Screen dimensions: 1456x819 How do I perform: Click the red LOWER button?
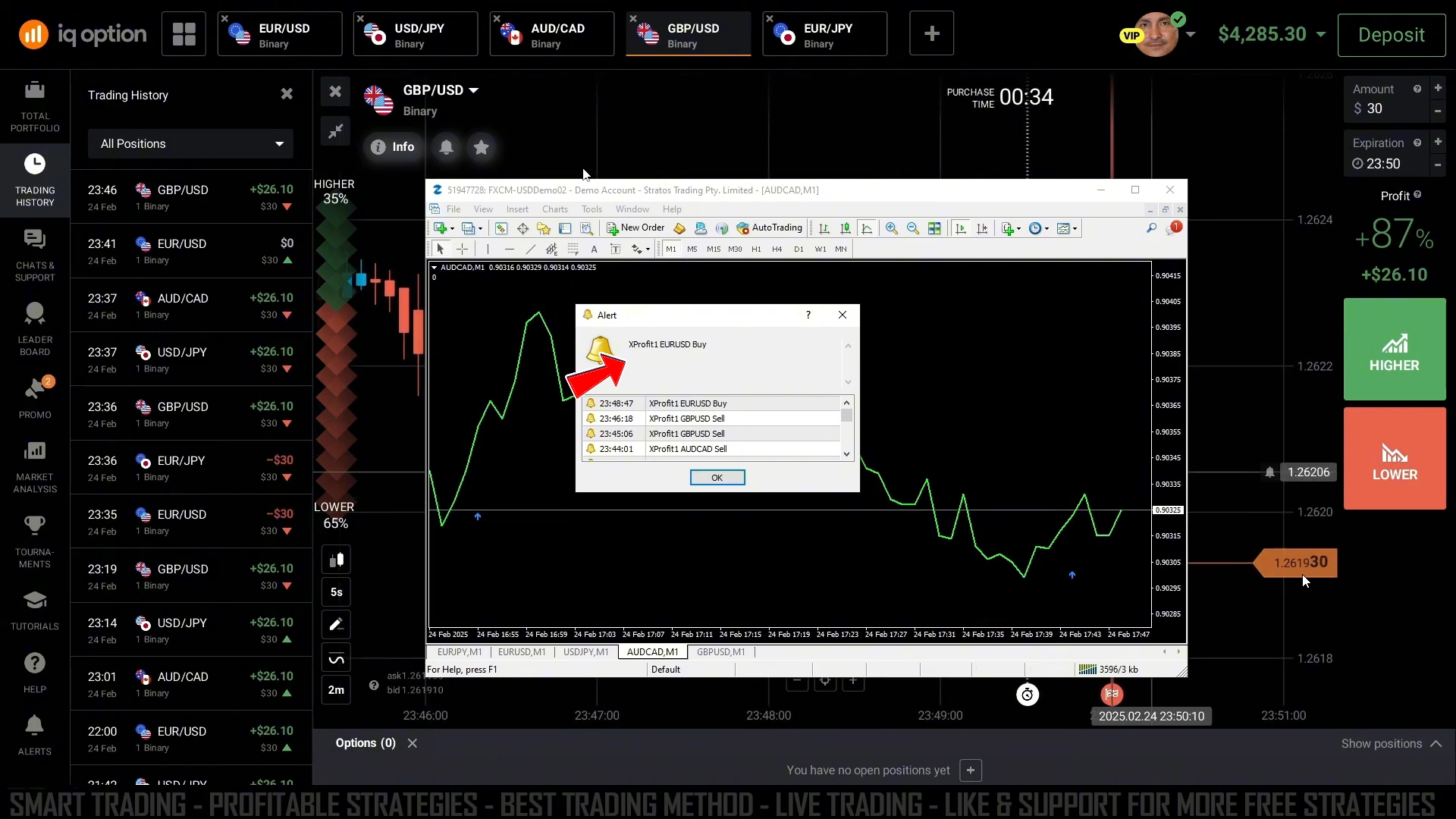[x=1395, y=459]
